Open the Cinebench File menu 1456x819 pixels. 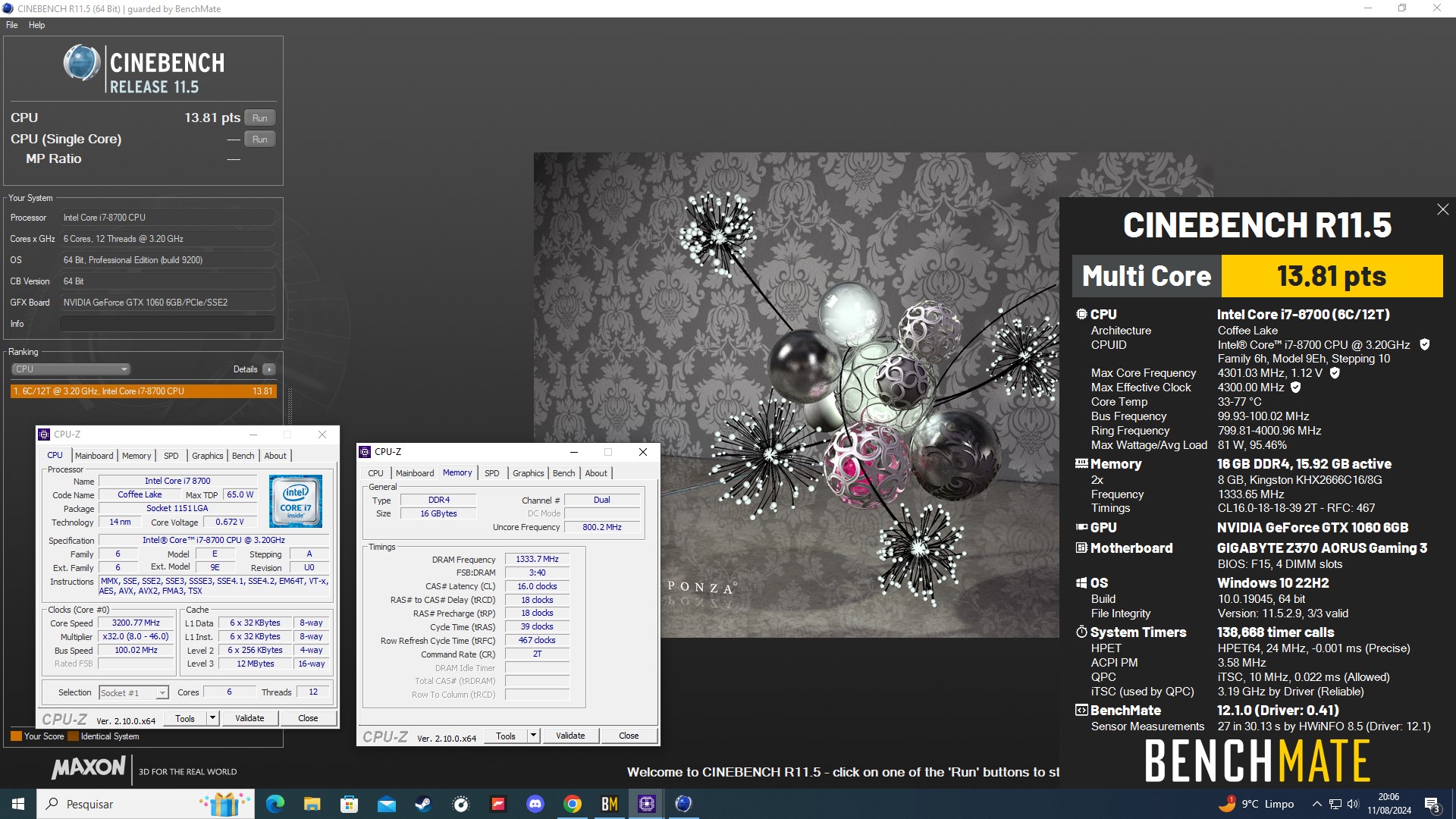pyautogui.click(x=11, y=25)
